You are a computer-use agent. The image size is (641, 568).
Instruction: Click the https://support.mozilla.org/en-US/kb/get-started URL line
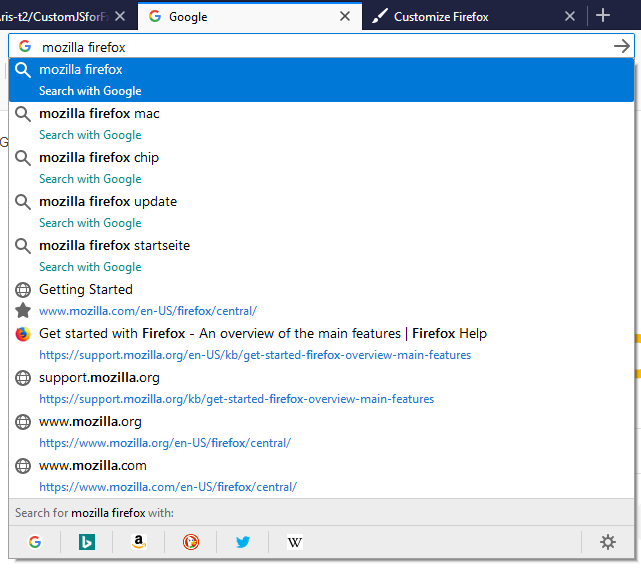255,355
